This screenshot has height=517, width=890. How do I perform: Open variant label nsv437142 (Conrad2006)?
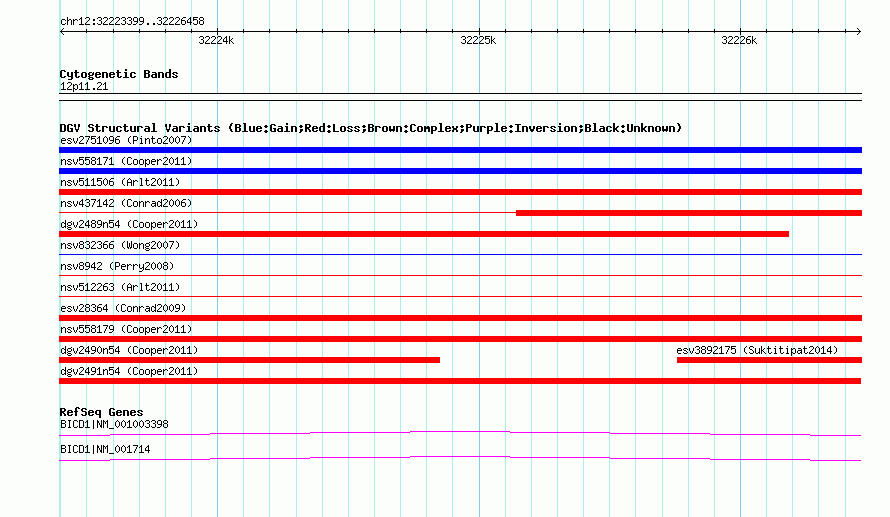point(126,203)
